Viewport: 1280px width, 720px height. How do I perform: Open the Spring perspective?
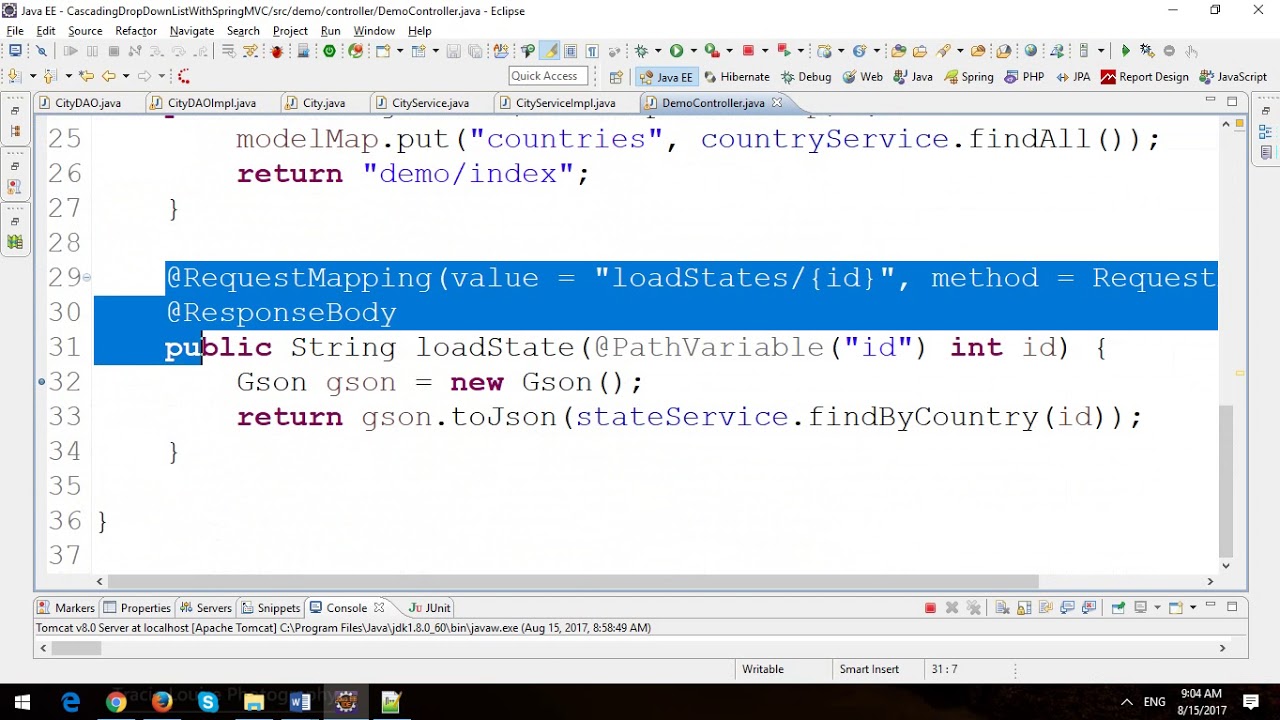point(969,77)
